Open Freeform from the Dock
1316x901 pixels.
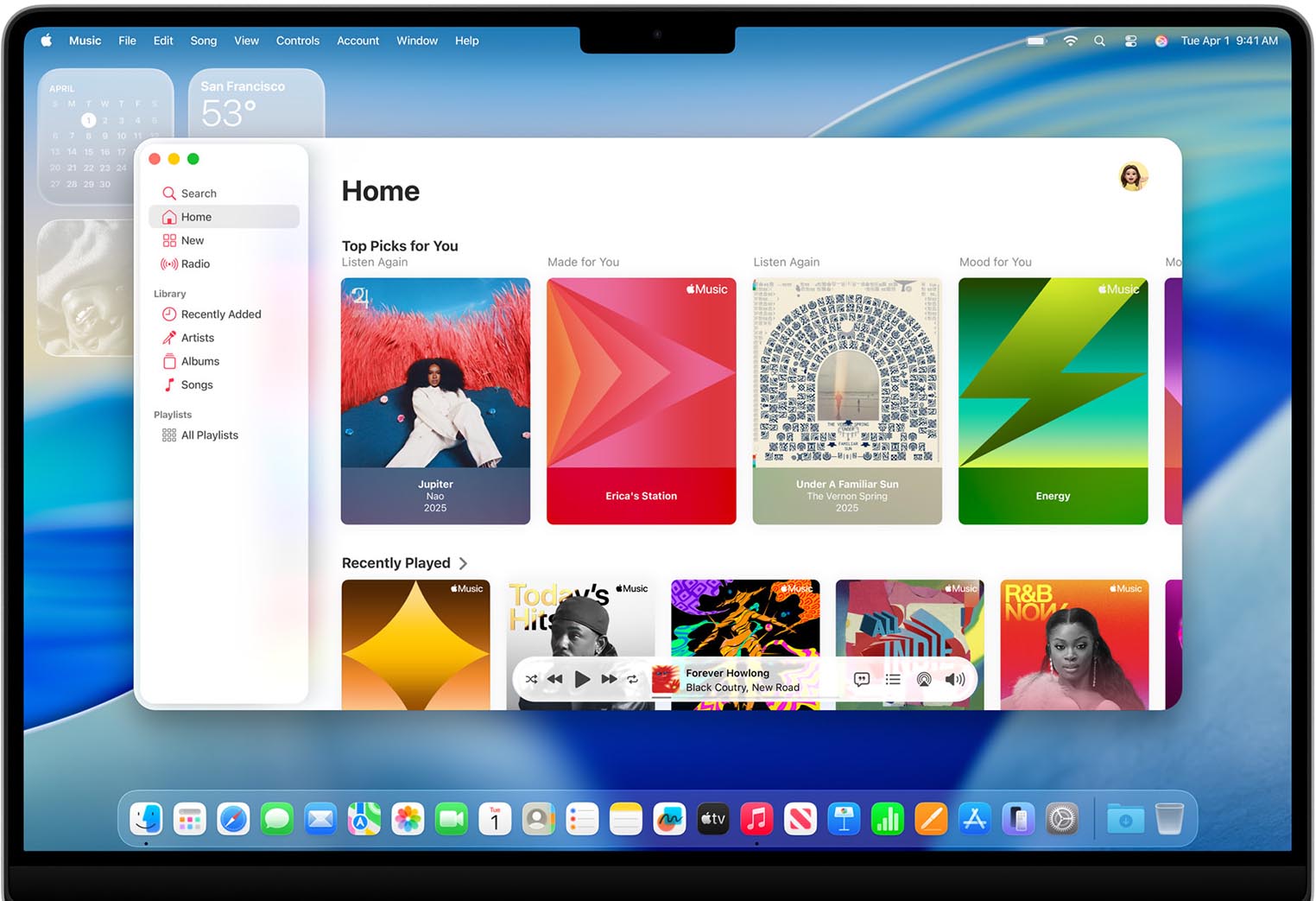(669, 818)
